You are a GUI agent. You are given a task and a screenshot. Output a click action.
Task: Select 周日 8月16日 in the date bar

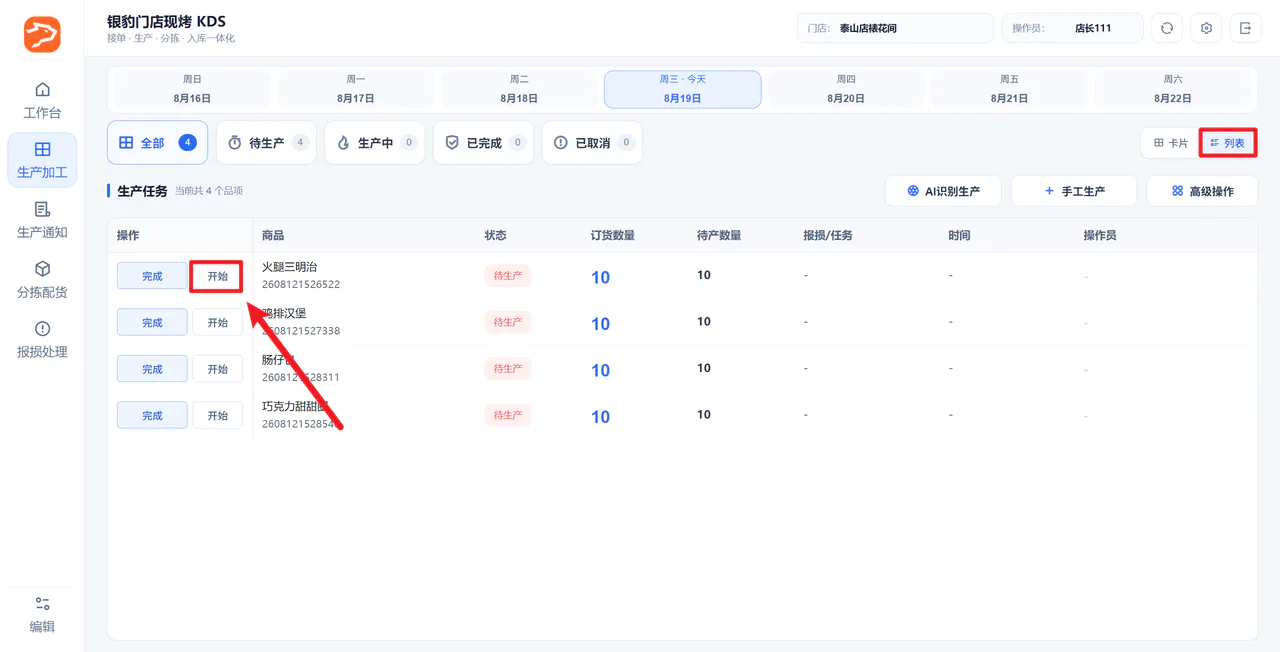[x=192, y=89]
